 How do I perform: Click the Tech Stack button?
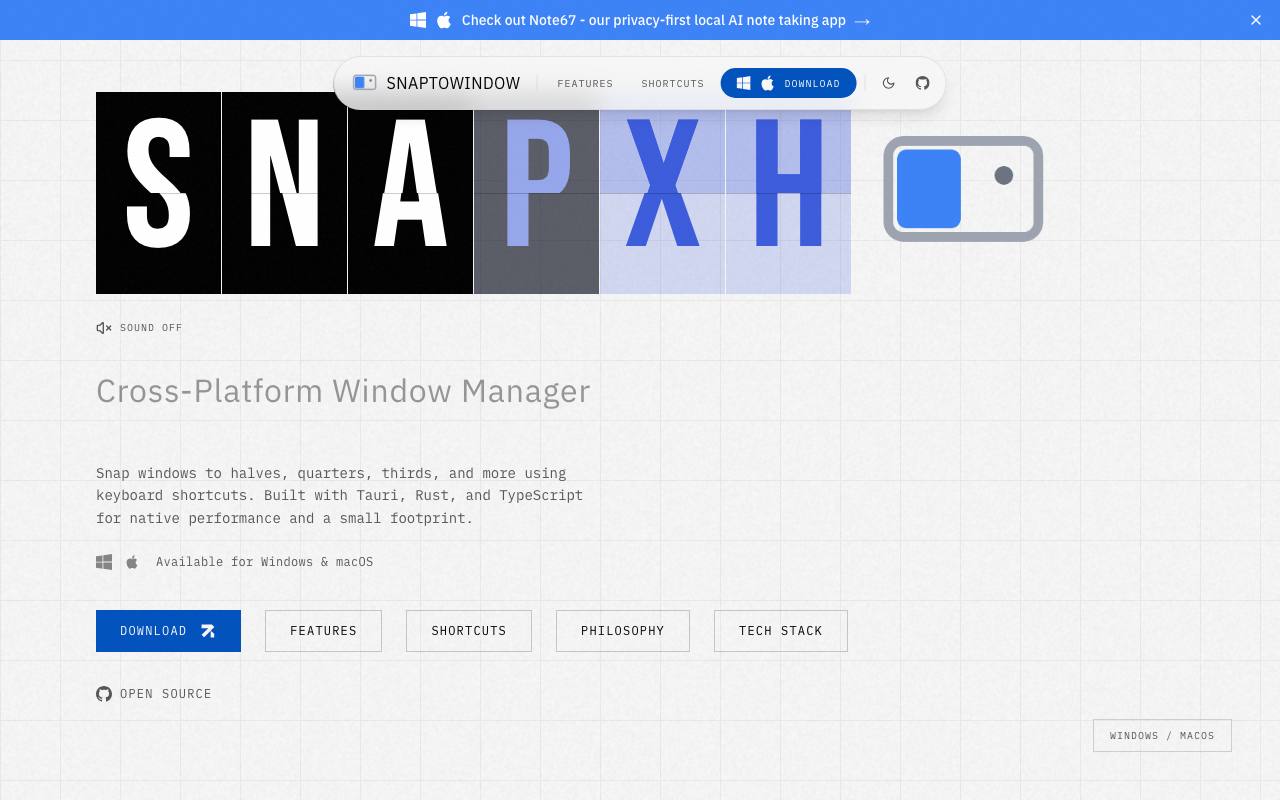[x=781, y=631]
